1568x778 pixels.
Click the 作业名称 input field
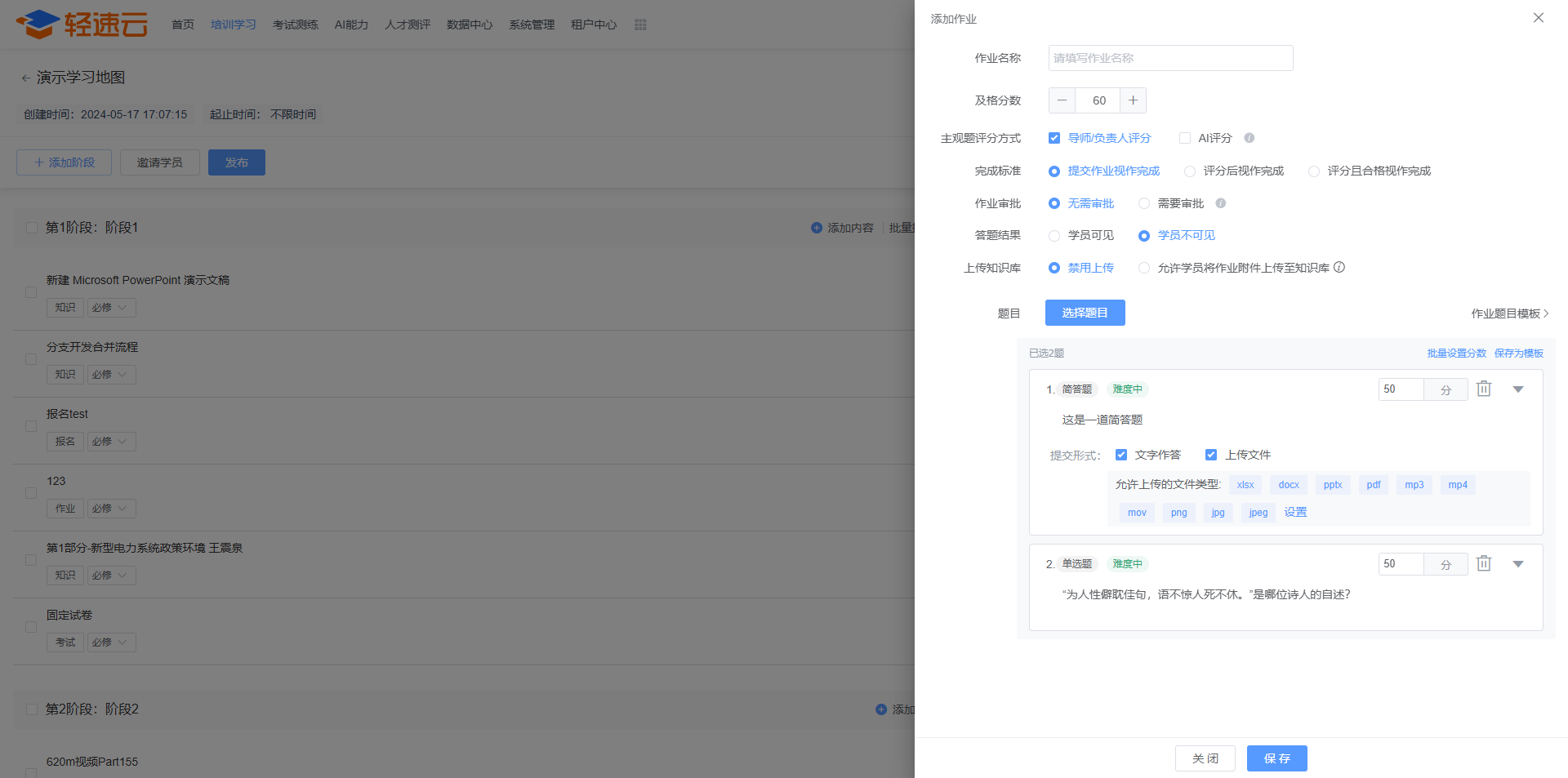1170,58
